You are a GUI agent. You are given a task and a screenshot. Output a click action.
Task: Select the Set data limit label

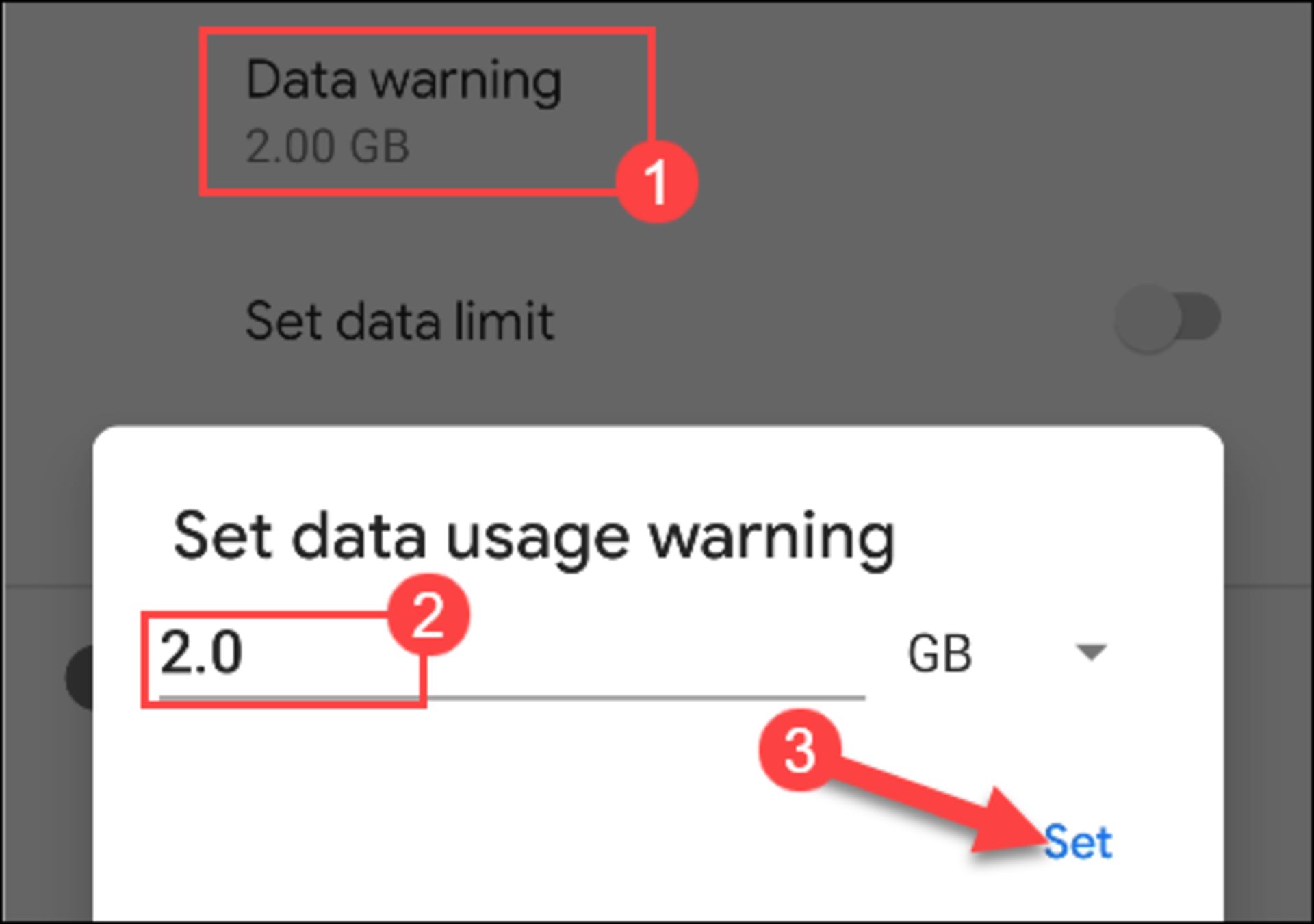point(400,320)
